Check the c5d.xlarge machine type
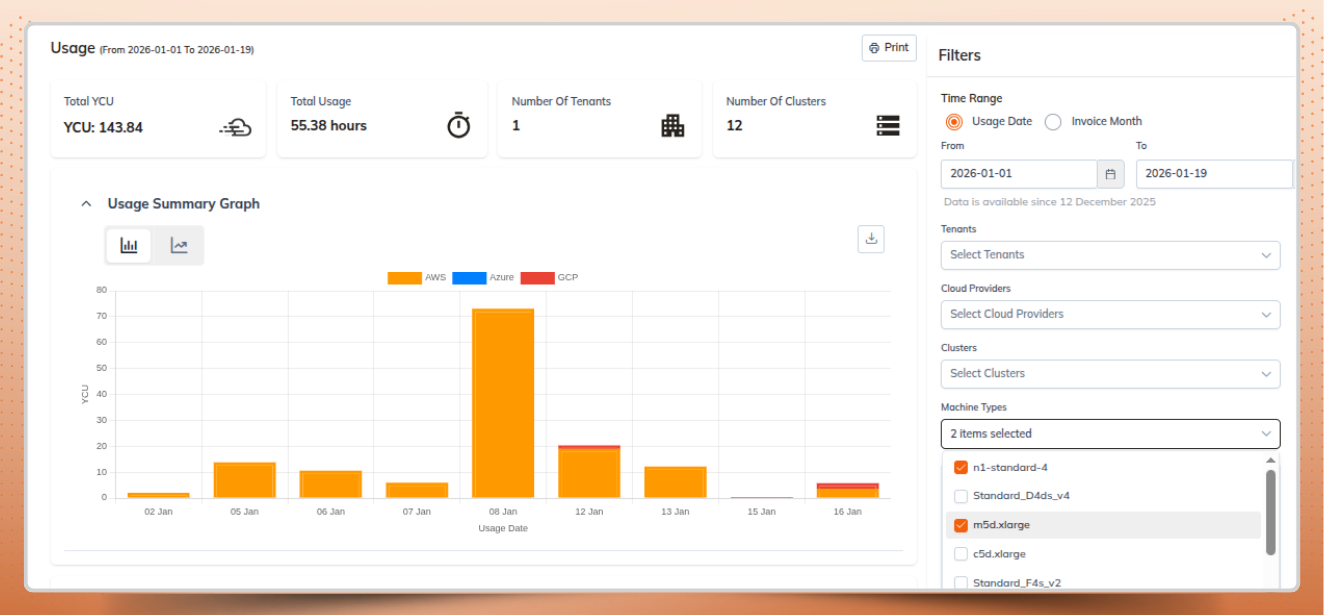This screenshot has width=1324, height=615. [x=961, y=554]
